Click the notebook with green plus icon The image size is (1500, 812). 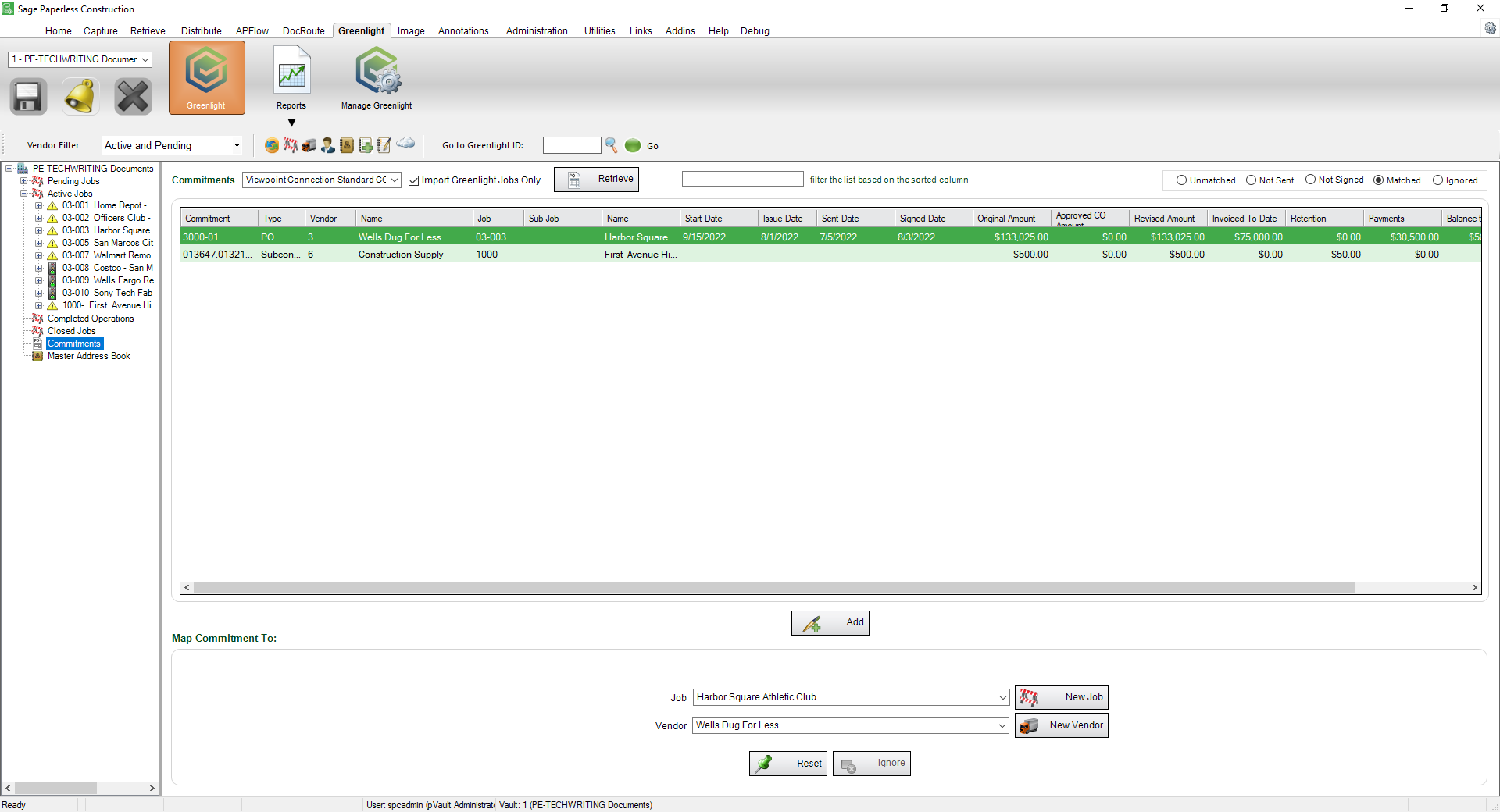pyautogui.click(x=366, y=145)
